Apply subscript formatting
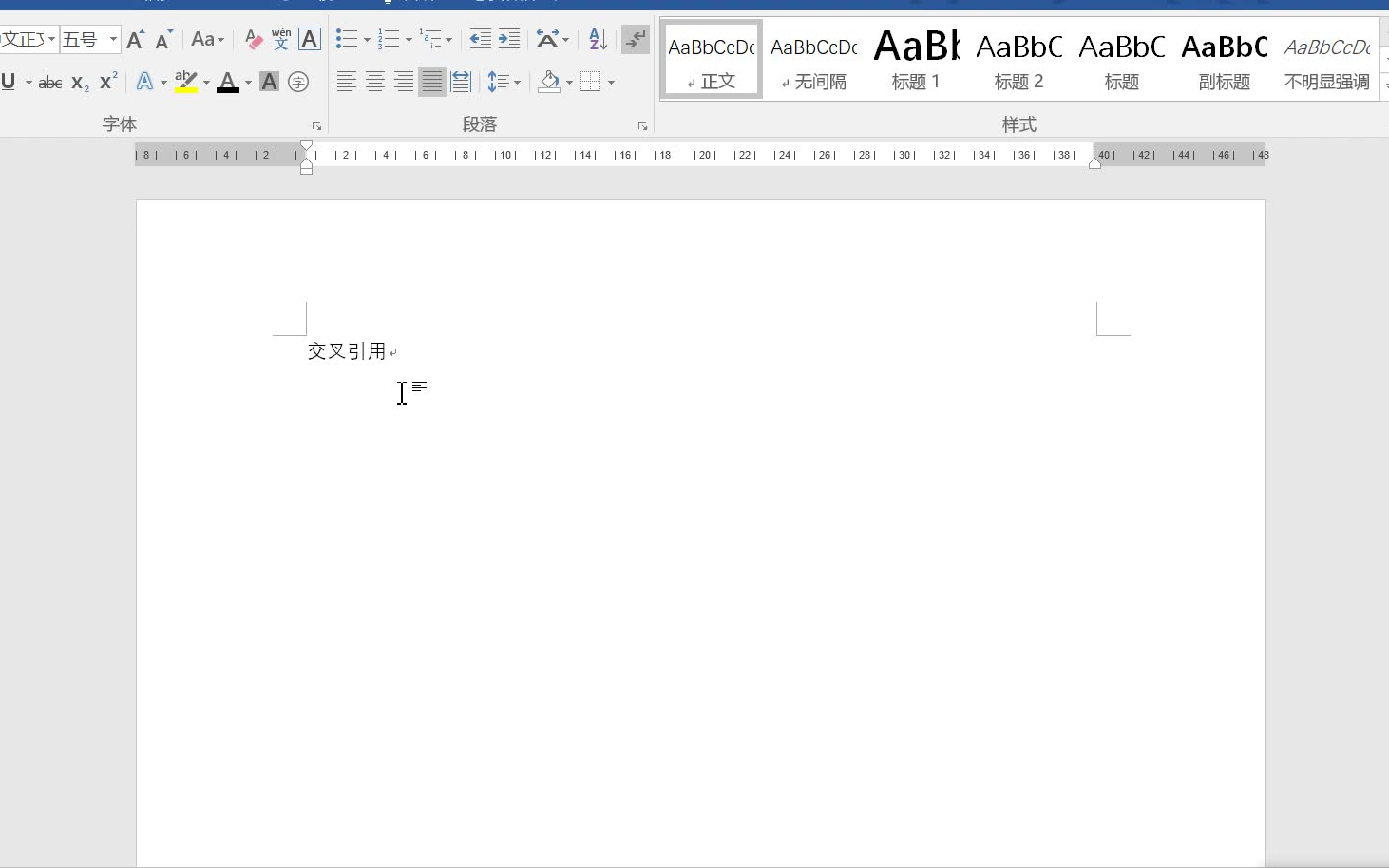The width and height of the screenshot is (1389, 868). click(x=80, y=83)
